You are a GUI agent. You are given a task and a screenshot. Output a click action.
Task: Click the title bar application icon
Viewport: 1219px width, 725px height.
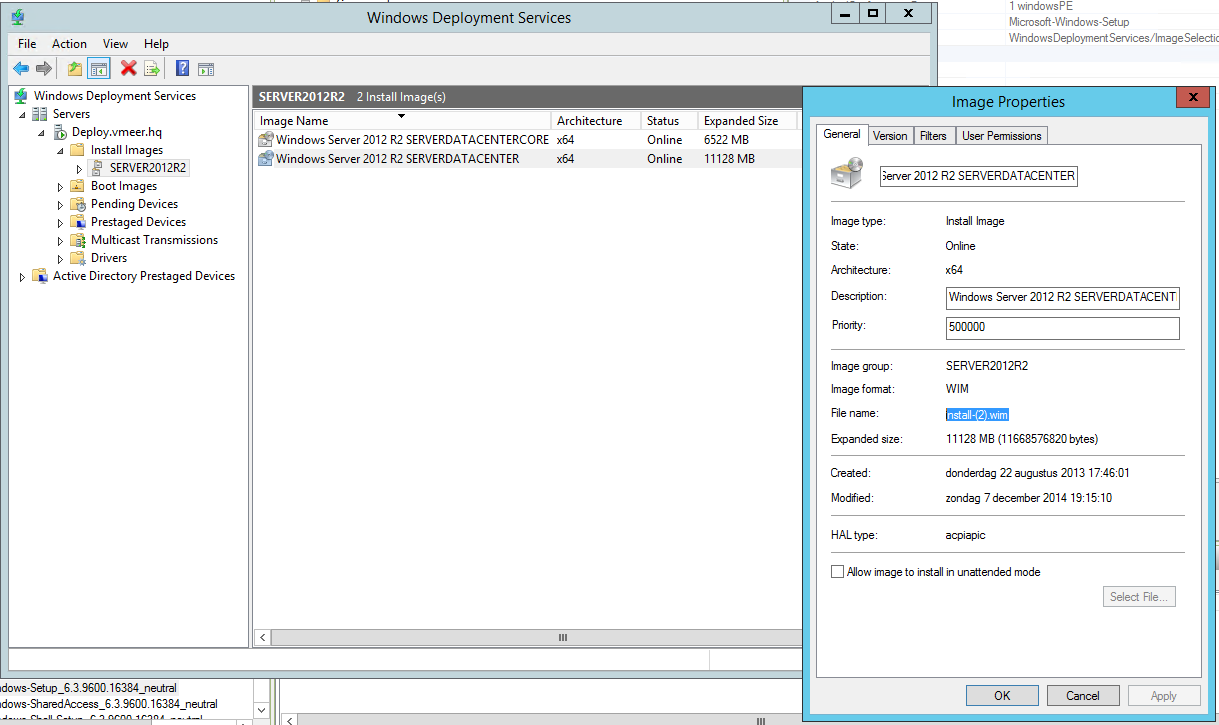18,17
